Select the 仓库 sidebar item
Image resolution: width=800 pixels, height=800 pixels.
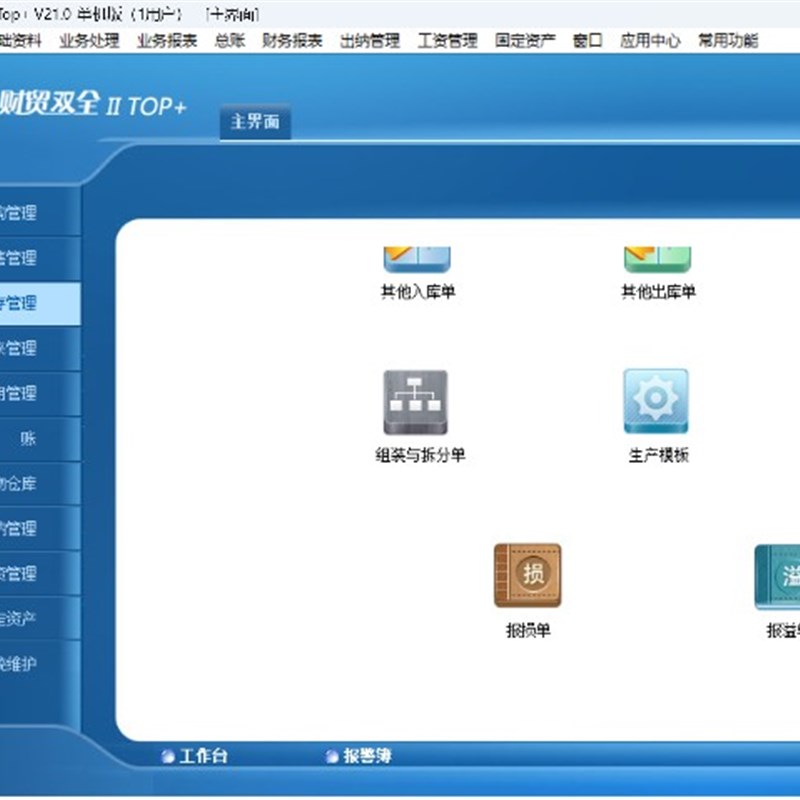click(40, 483)
